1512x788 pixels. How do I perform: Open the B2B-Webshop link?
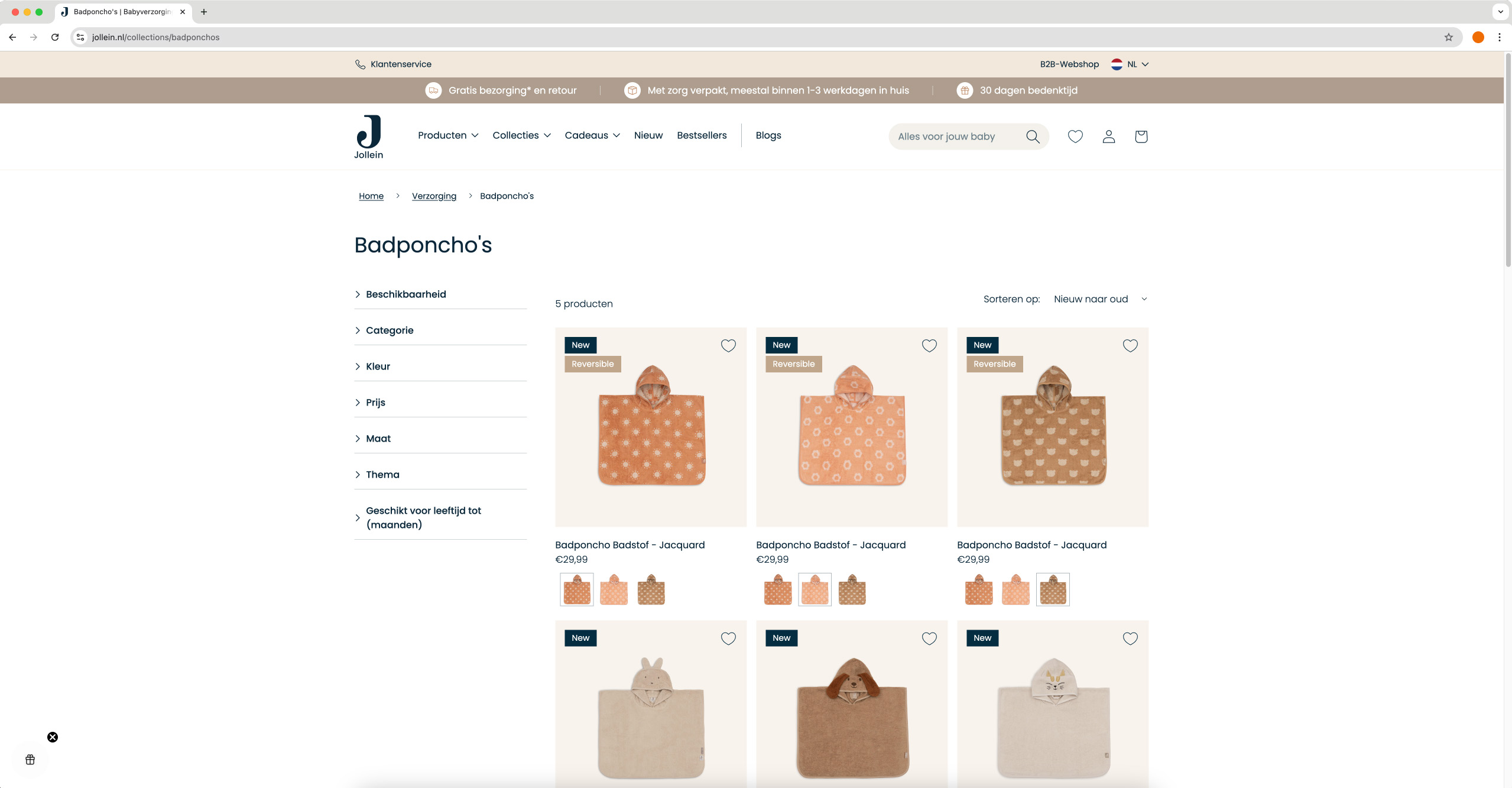tap(1069, 64)
